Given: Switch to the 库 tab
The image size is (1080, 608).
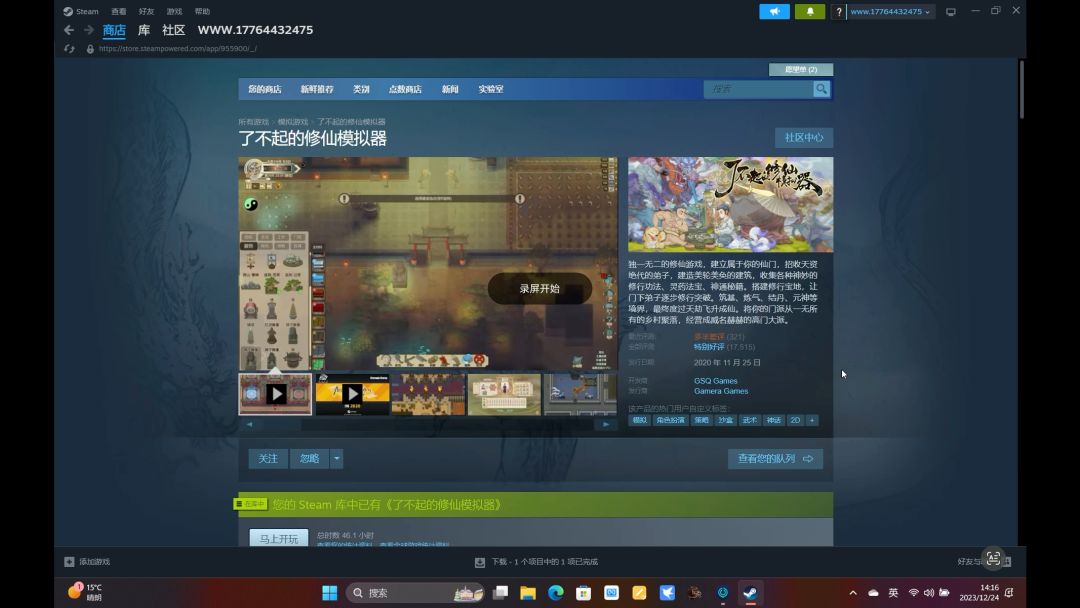Looking at the screenshot, I should tap(144, 30).
